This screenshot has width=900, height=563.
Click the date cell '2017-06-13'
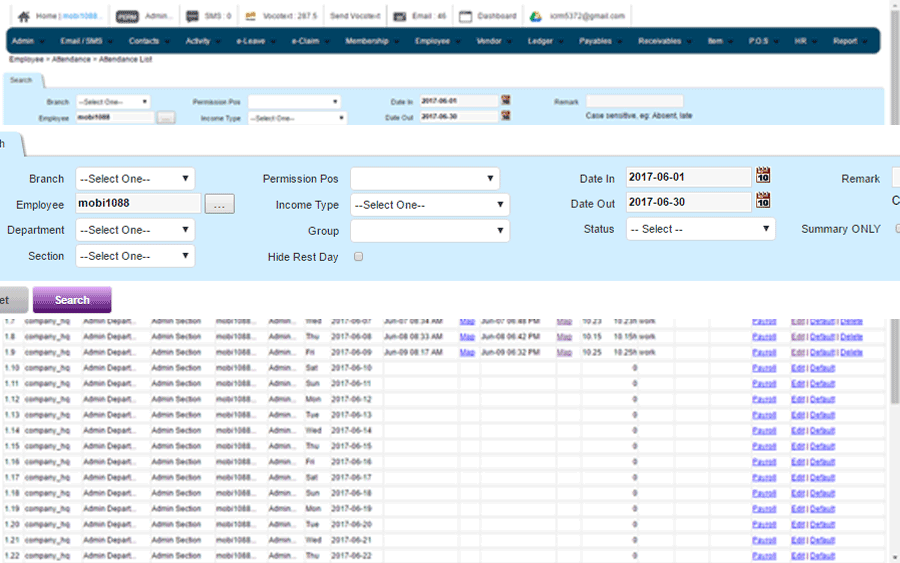pos(351,414)
